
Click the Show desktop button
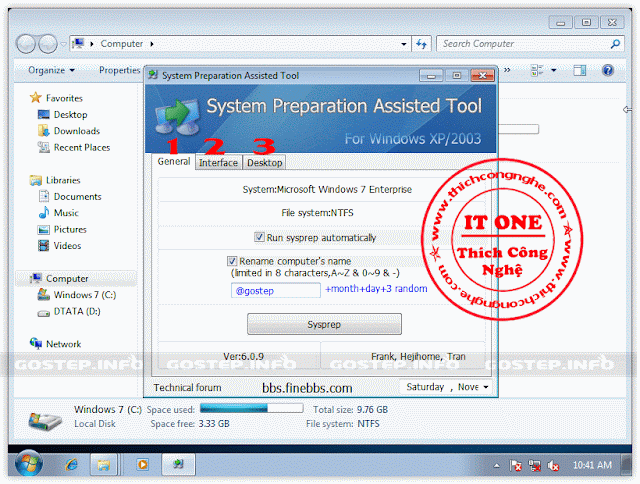(627, 465)
